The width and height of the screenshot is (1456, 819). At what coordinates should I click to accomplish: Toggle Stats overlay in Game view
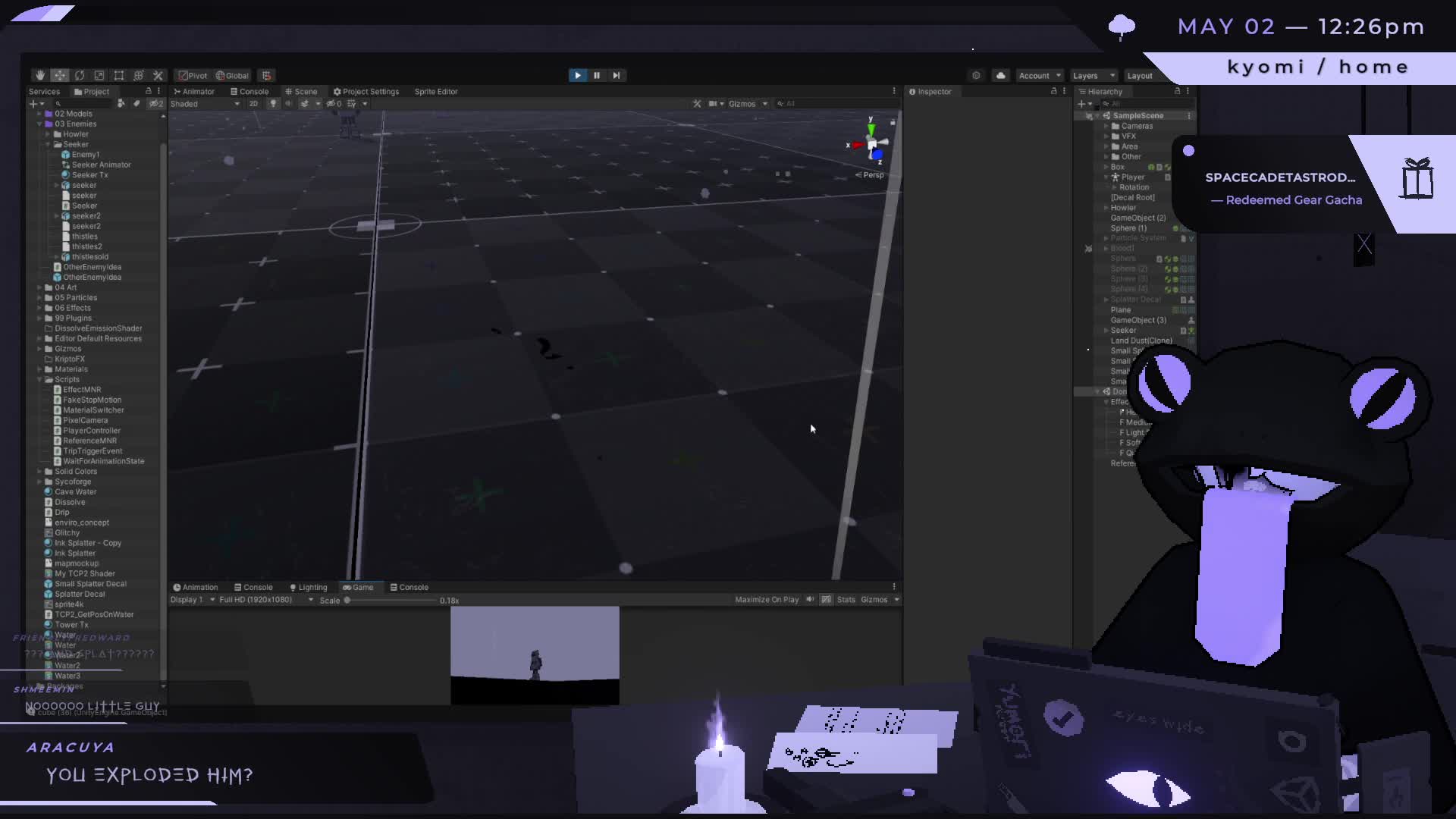(846, 599)
